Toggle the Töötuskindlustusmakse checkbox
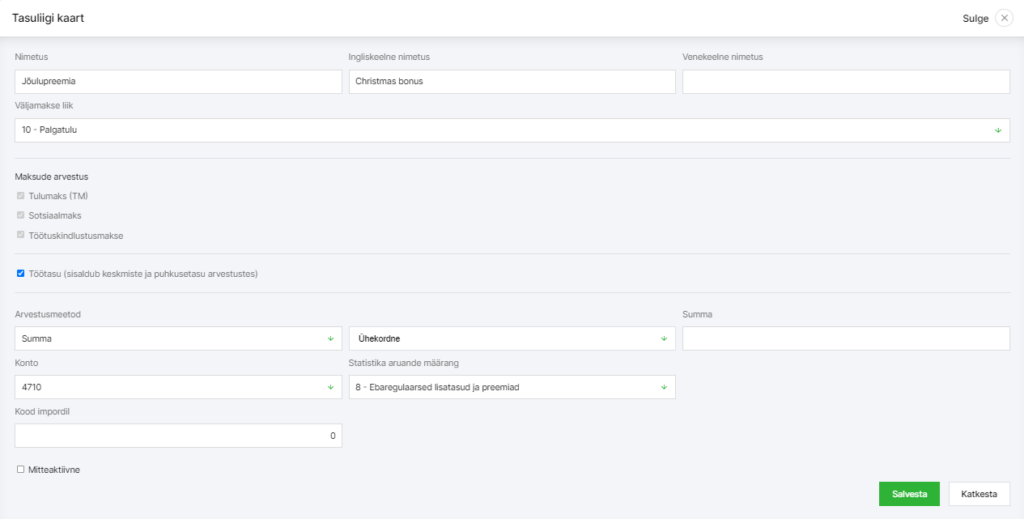 coord(21,235)
